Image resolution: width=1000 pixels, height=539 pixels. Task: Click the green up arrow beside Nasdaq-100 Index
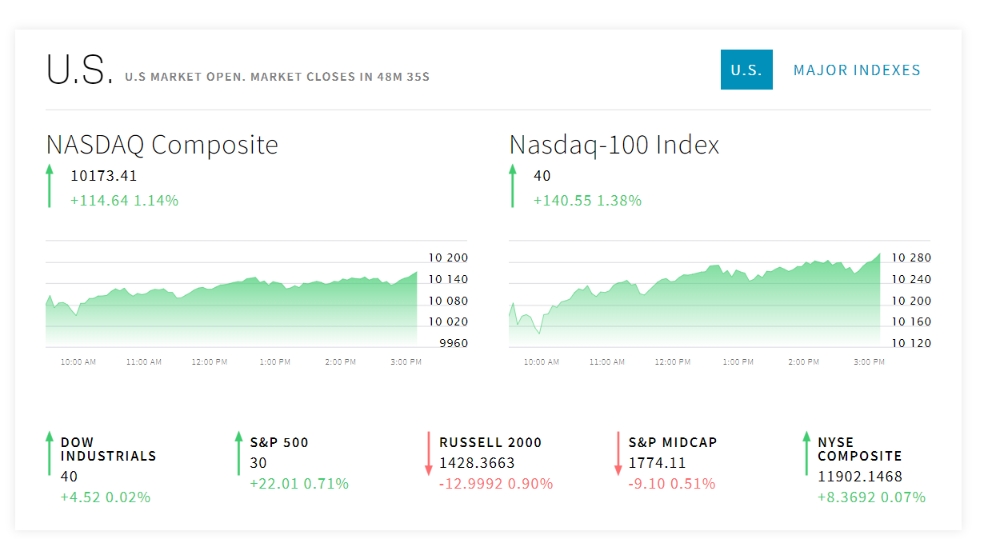click(512, 187)
